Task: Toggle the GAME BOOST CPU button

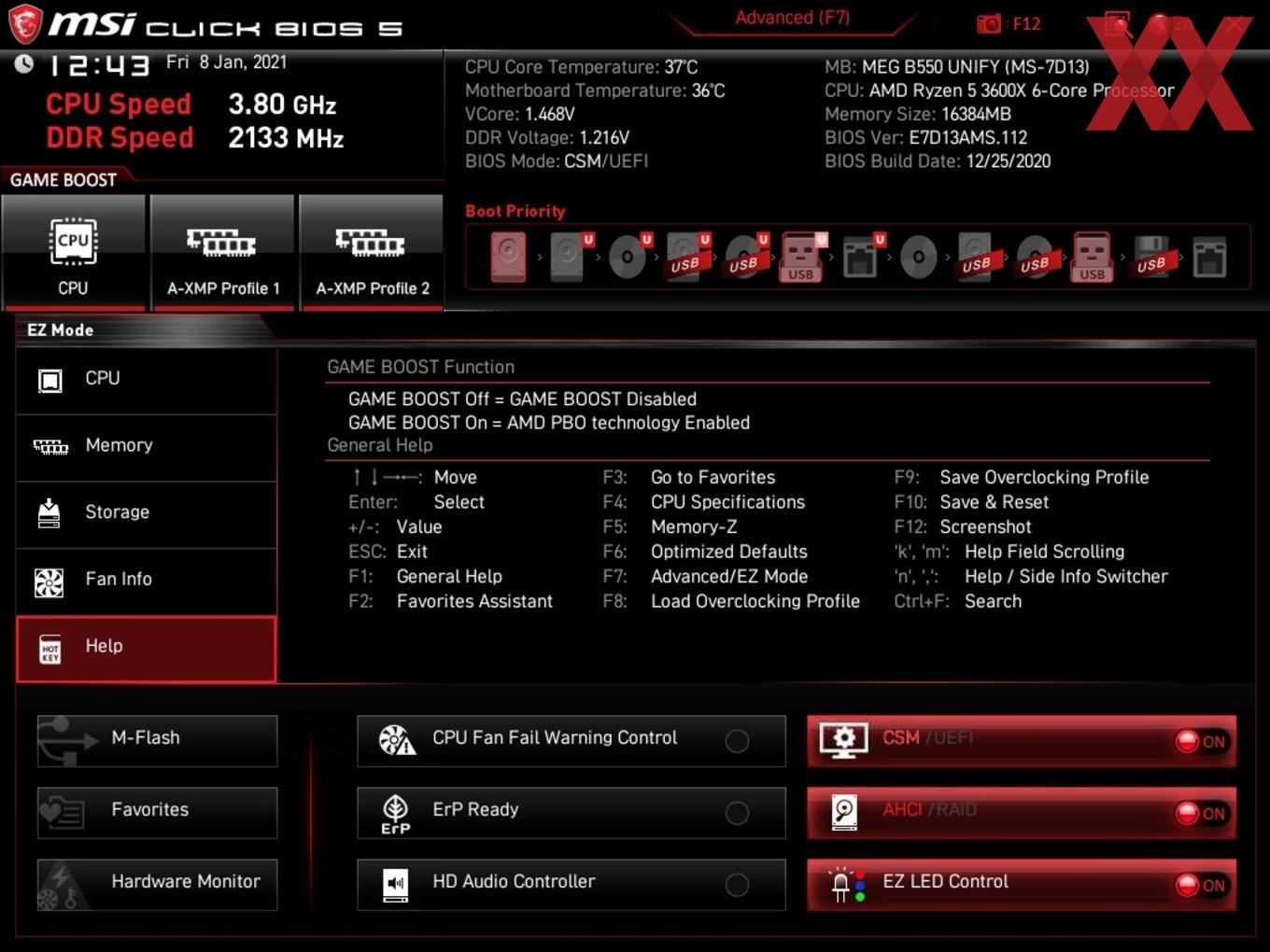Action: coord(74,252)
